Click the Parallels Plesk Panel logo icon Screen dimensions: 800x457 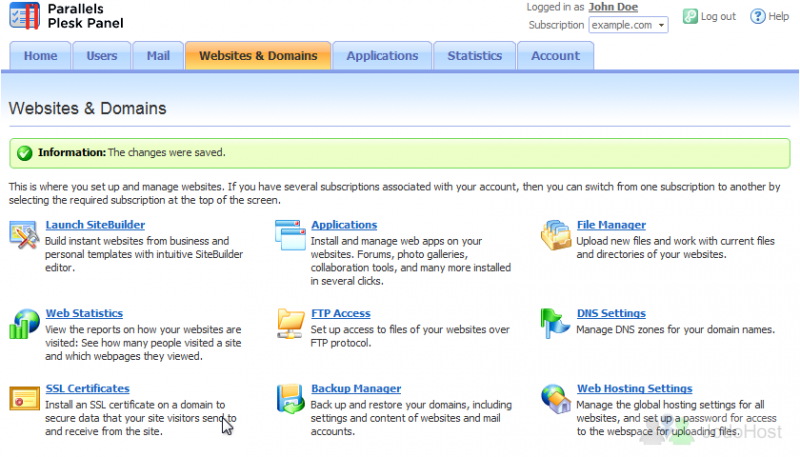[x=24, y=16]
